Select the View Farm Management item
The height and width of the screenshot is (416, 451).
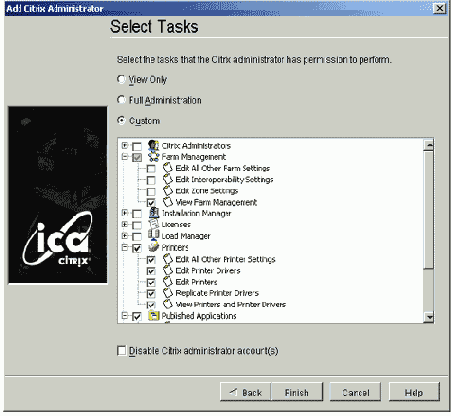[x=216, y=202]
